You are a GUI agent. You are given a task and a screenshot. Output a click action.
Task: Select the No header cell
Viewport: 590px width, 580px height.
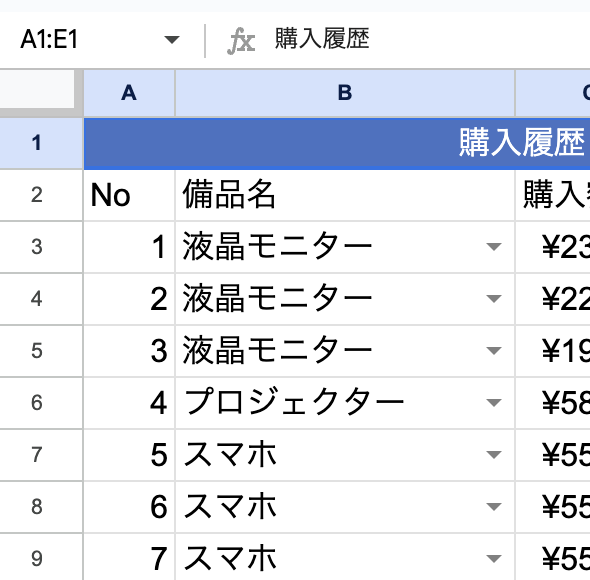(x=129, y=195)
